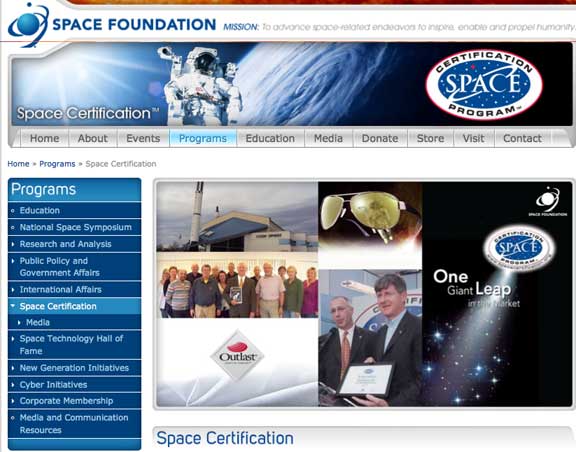Open the Programs navigation tab

coord(203,138)
